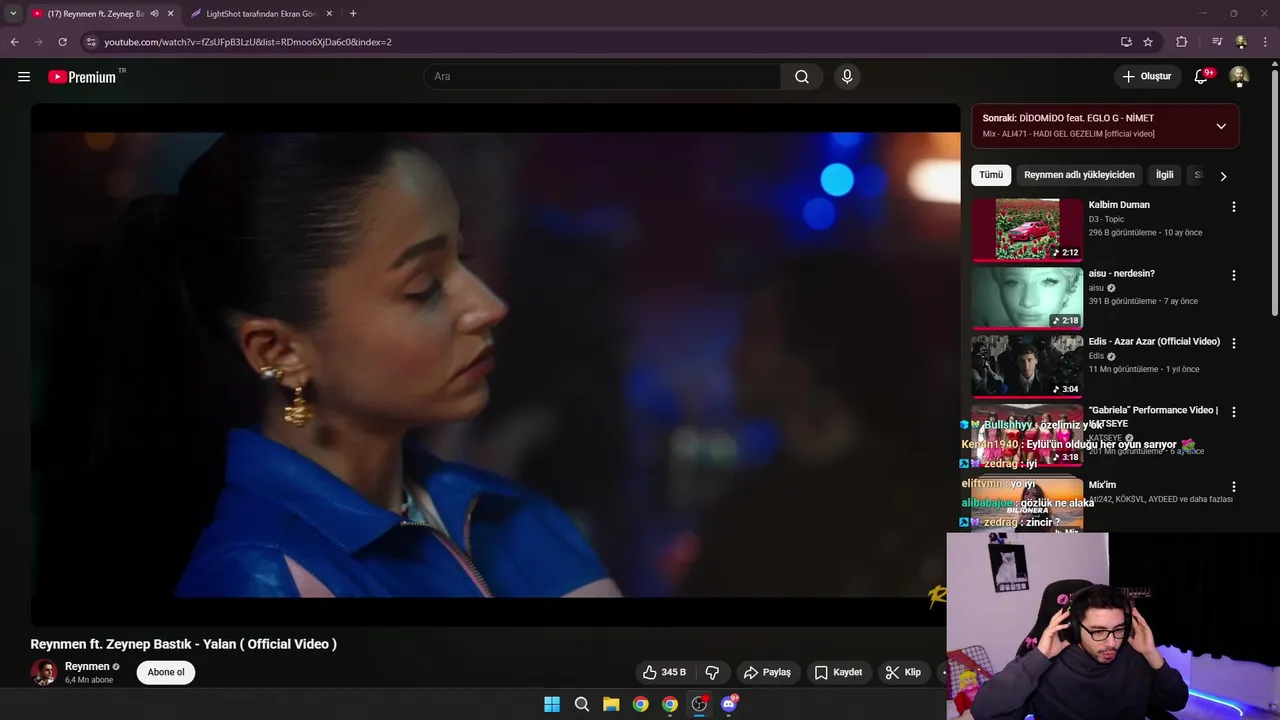Screen dimensions: 1280x720
Task: Open the account avatar menu in YouTube
Action: point(1239,77)
